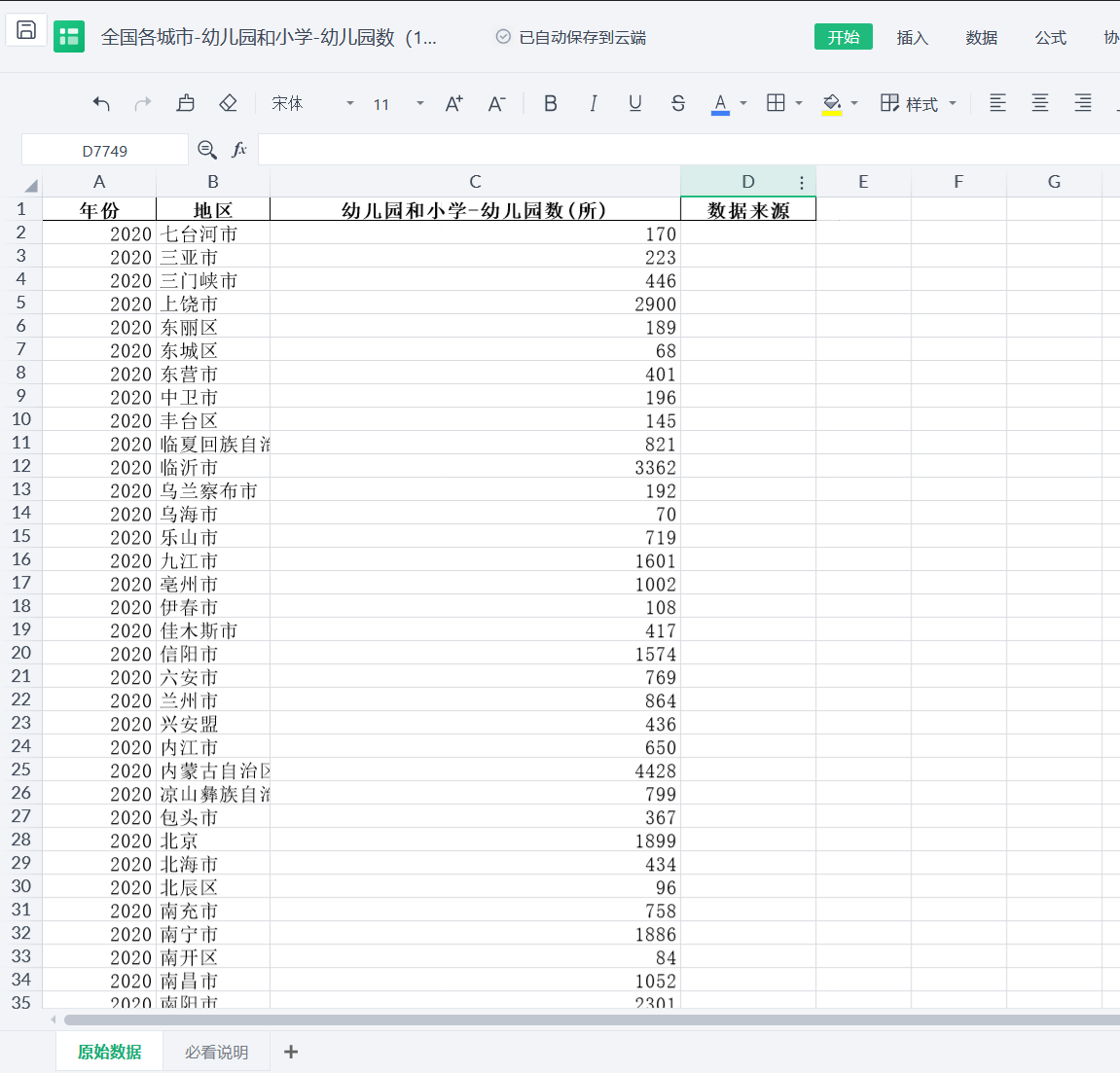Image resolution: width=1120 pixels, height=1073 pixels.
Task: Open the 宋体 font family dropdown
Action: (312, 103)
